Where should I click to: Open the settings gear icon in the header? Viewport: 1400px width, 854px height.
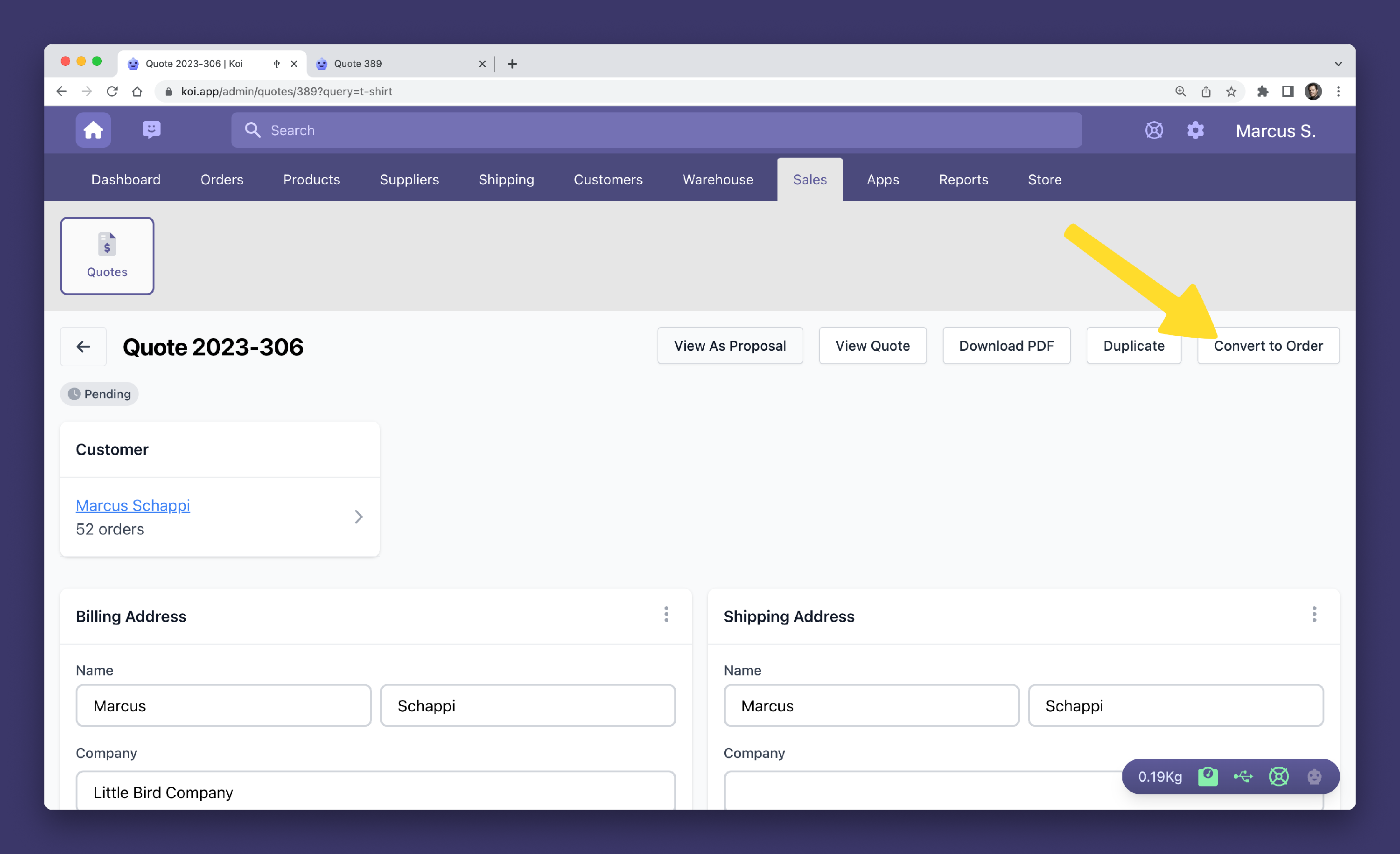click(x=1195, y=131)
